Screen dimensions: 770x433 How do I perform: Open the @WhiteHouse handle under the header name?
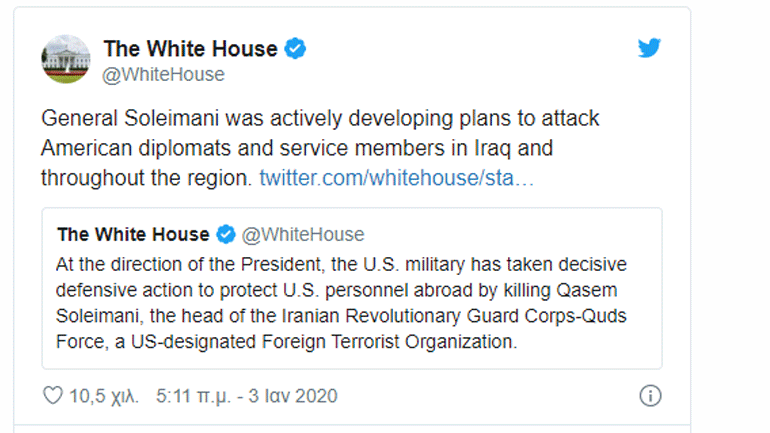coord(164,74)
